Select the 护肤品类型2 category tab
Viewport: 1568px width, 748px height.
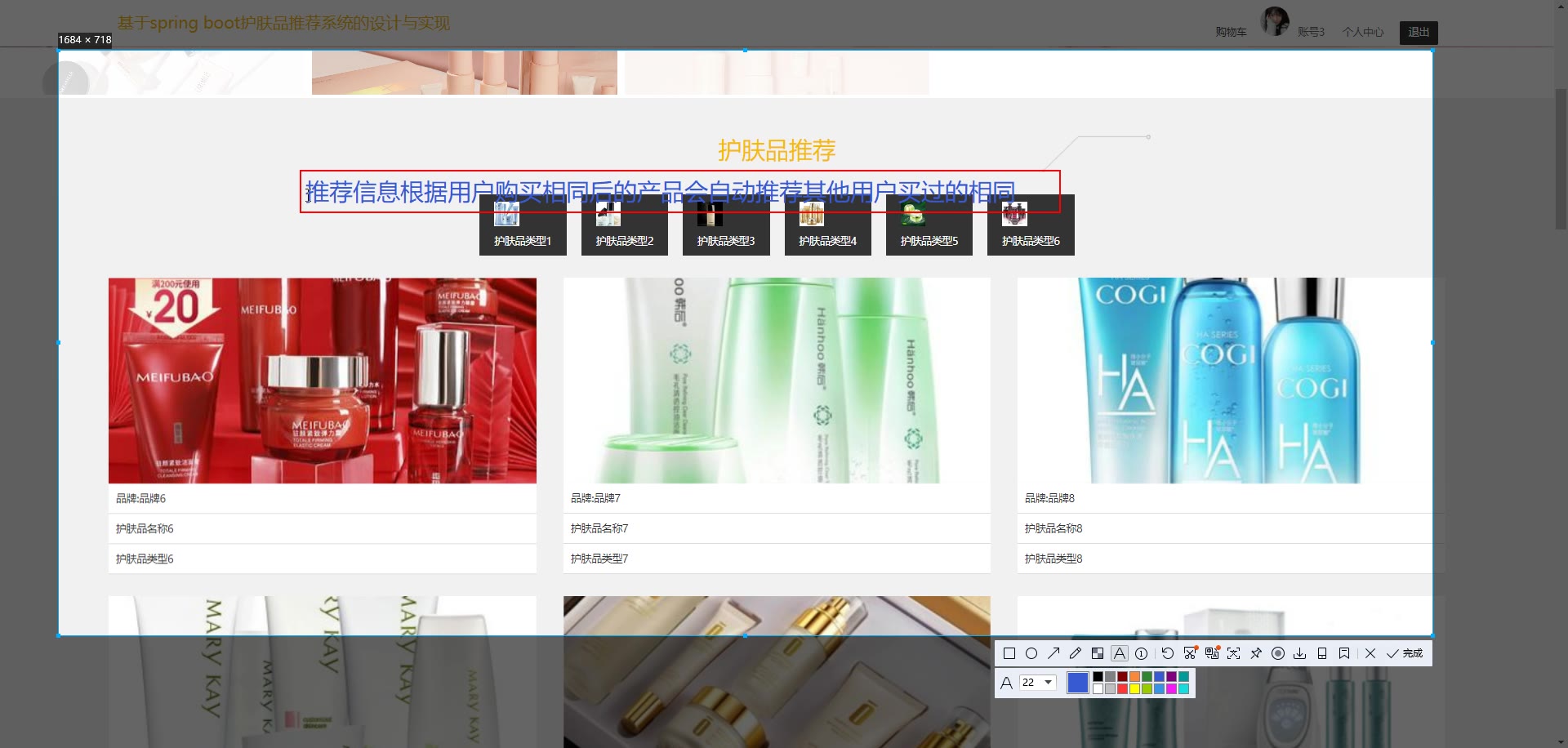(625, 225)
